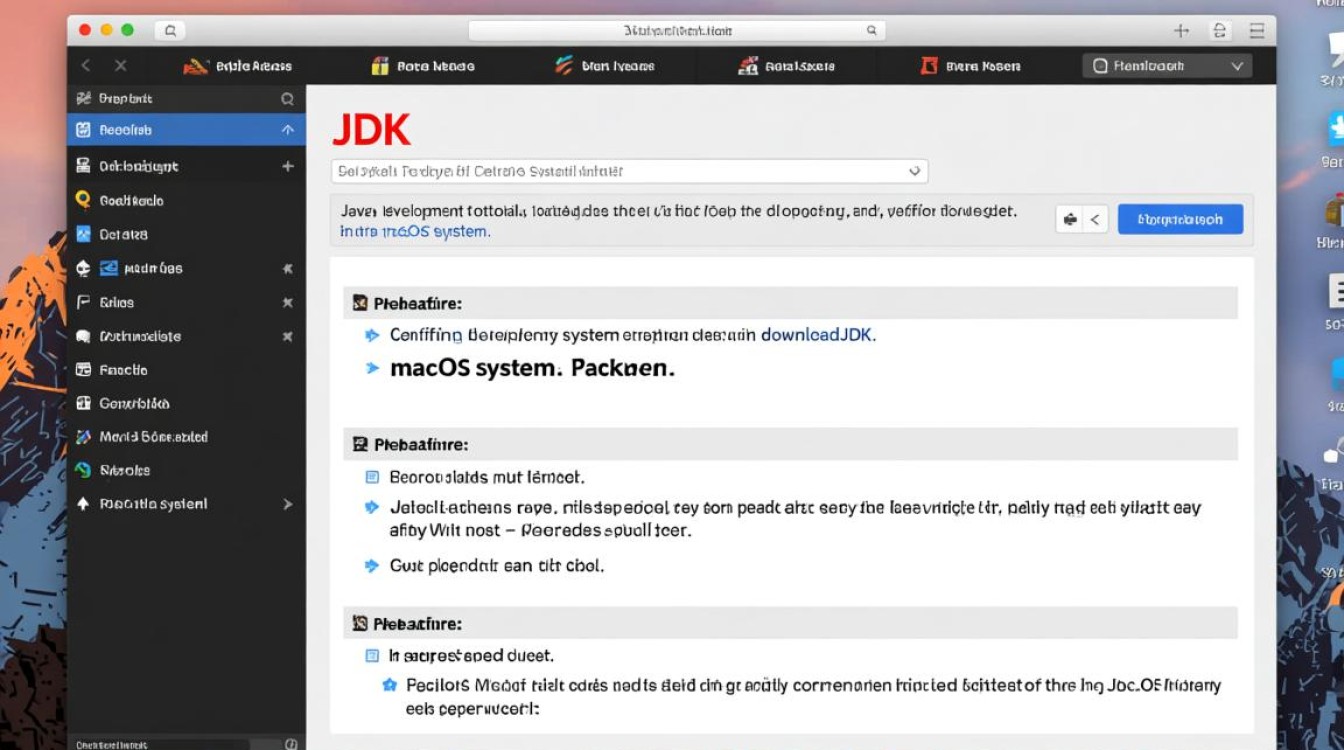Expand the selector dropdown below the JDK title

(914, 171)
